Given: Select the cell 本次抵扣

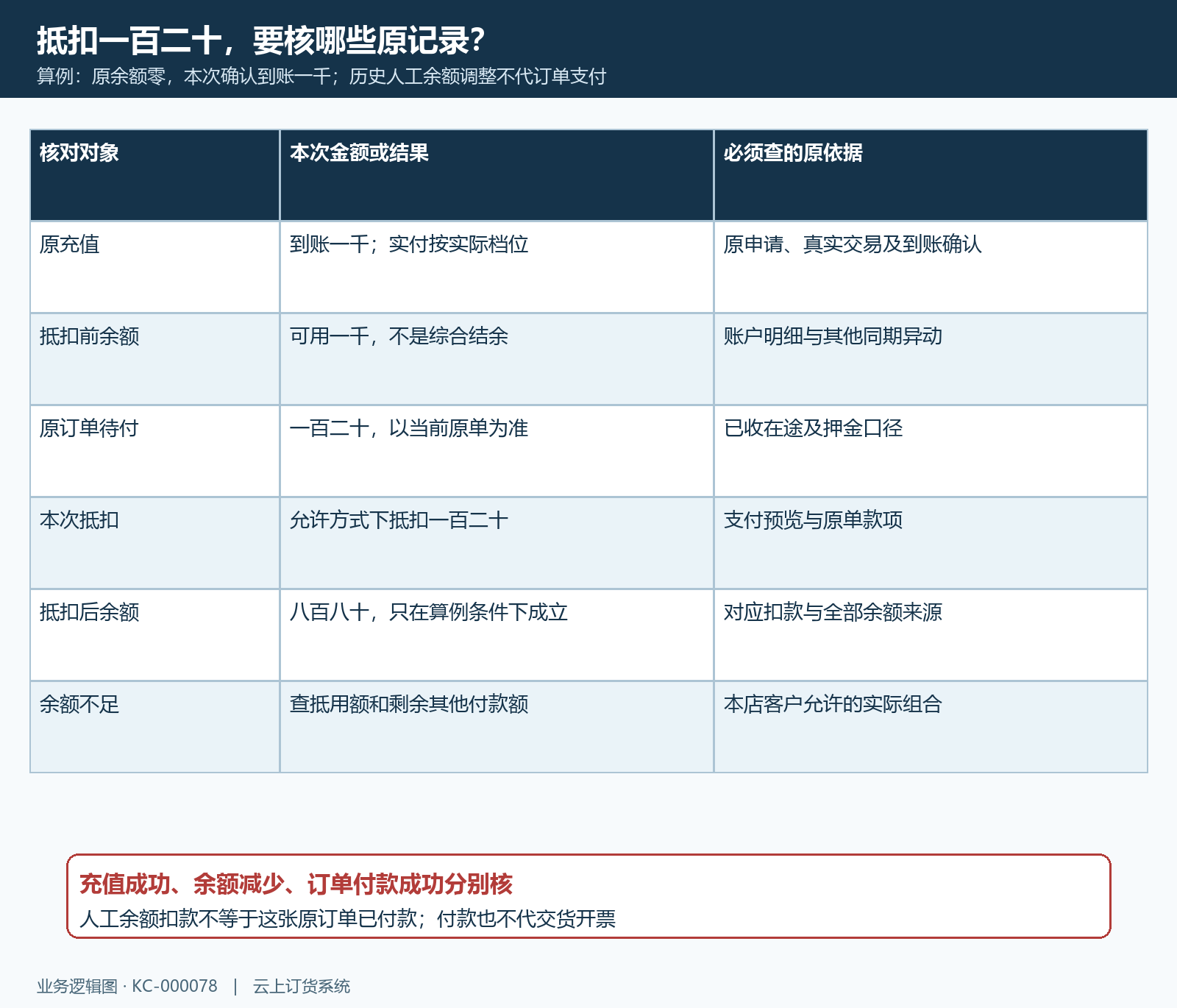Looking at the screenshot, I should tap(154, 543).
